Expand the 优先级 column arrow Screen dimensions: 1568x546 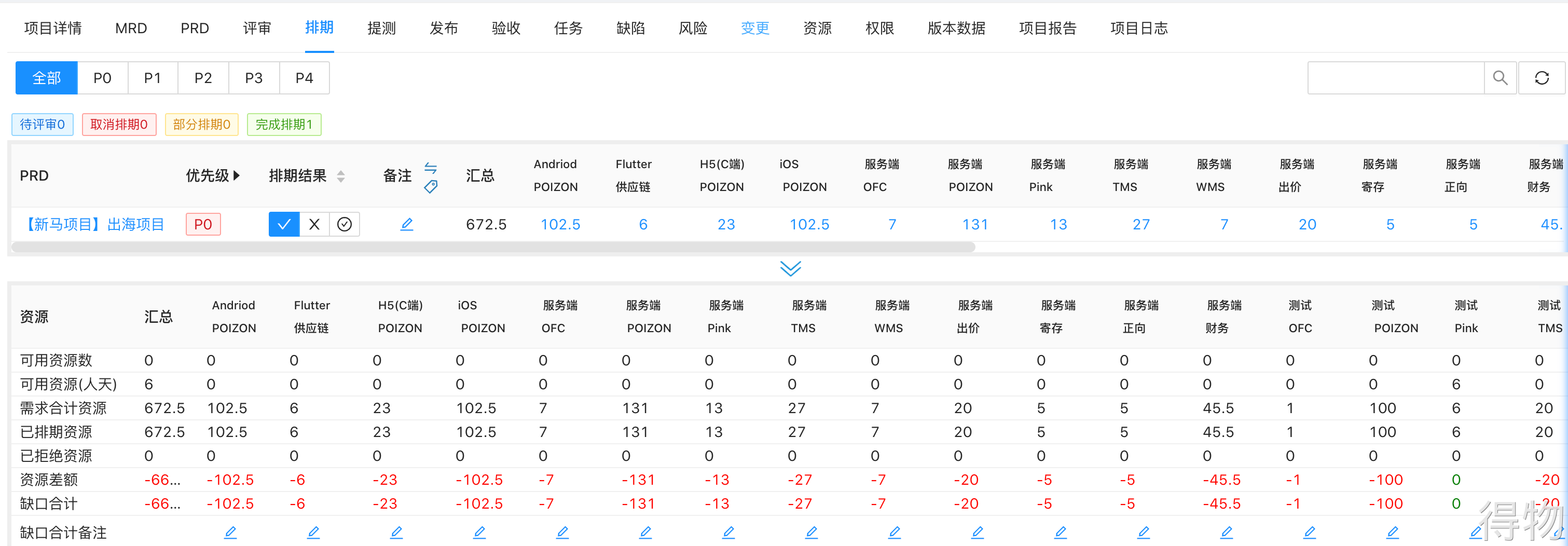pos(236,176)
